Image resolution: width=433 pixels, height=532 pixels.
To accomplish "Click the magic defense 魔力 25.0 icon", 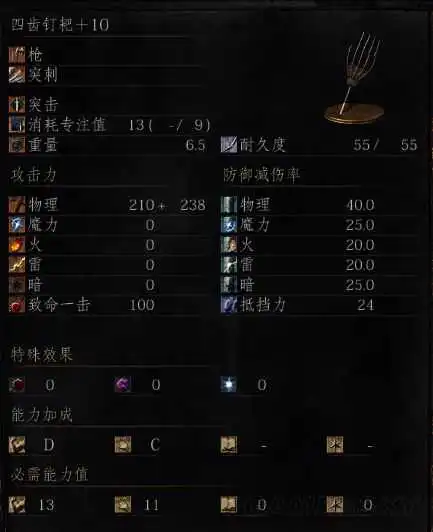I will [229, 225].
